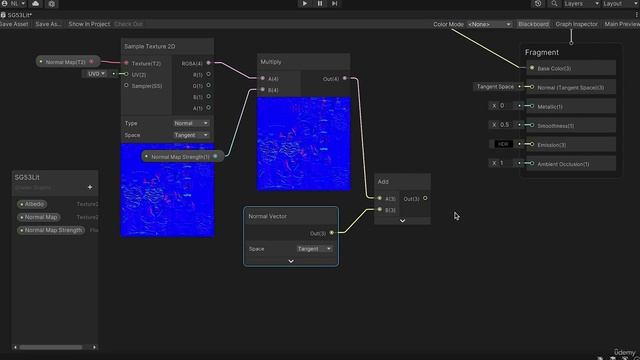The image size is (640, 360).
Task: Select the SGS3Lit graph tab
Action: (x=16, y=15)
